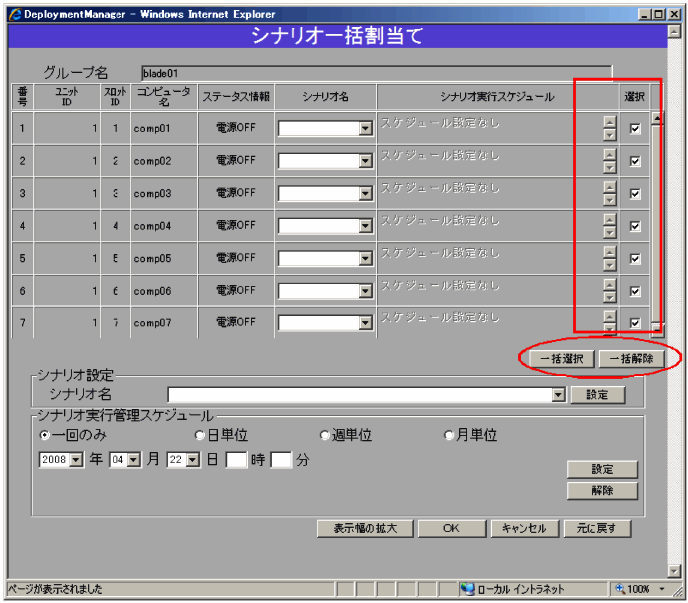
Task: Click the table scrollbar up arrow
Action: click(657, 119)
